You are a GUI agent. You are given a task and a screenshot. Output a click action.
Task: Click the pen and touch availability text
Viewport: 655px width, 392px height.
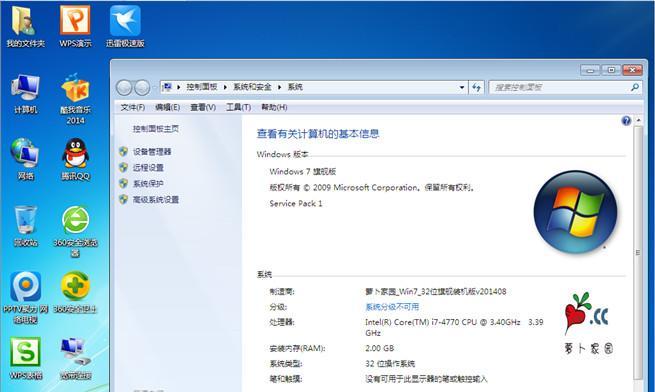click(x=426, y=379)
